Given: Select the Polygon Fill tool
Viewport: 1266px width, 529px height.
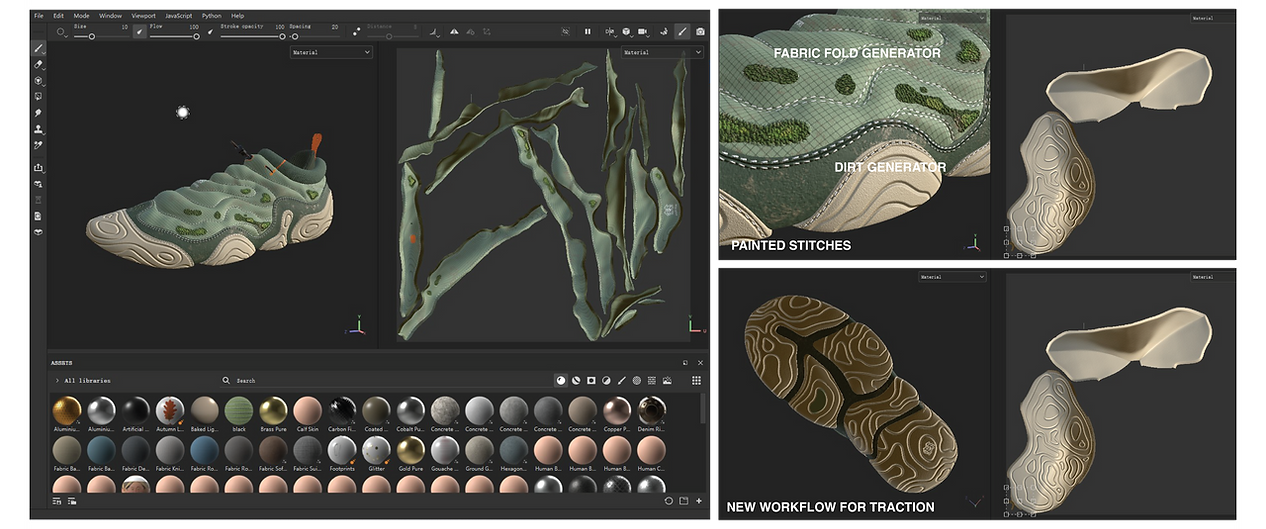Looking at the screenshot, I should click(39, 96).
